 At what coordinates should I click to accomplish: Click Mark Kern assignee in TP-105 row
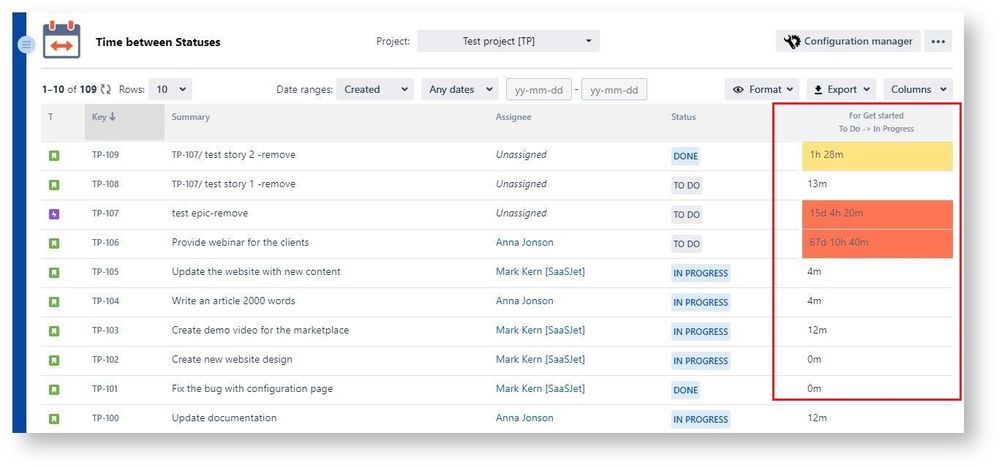pyautogui.click(x=540, y=272)
